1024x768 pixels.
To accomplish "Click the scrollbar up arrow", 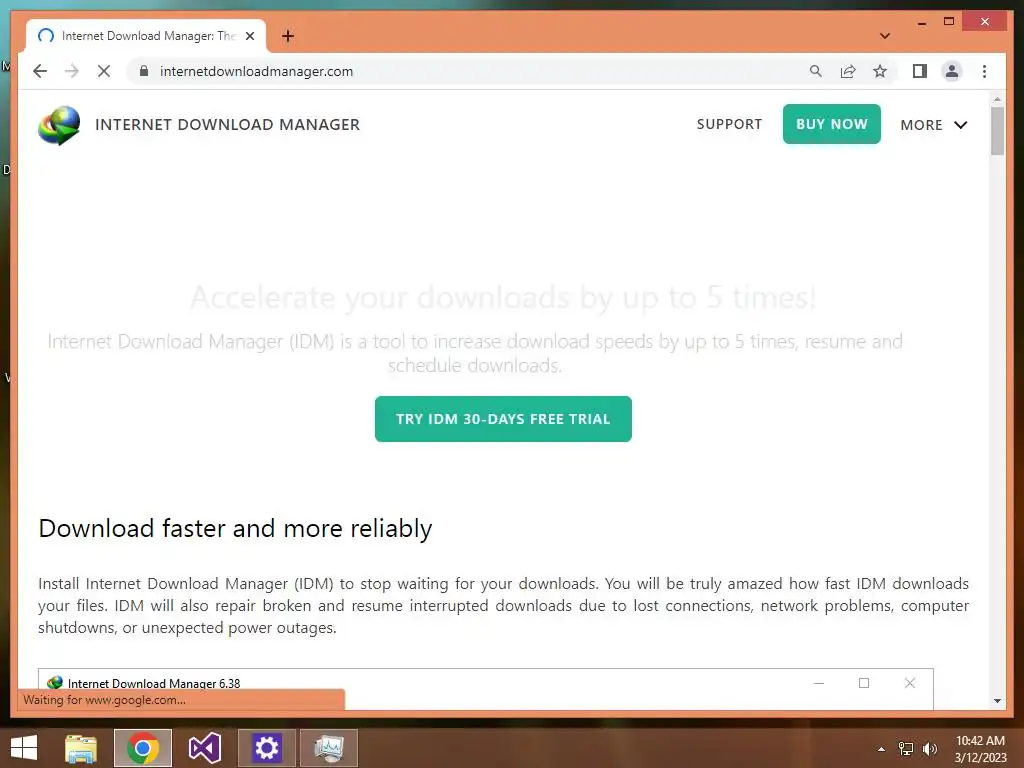I will 997,99.
